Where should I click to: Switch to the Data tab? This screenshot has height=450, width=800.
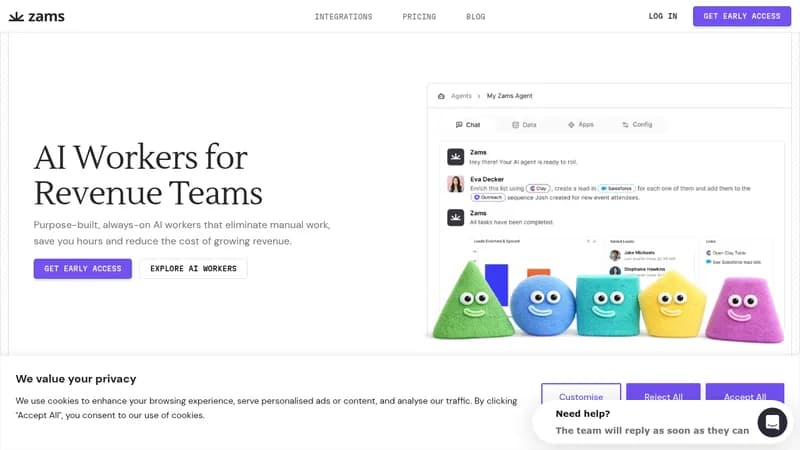(524, 124)
